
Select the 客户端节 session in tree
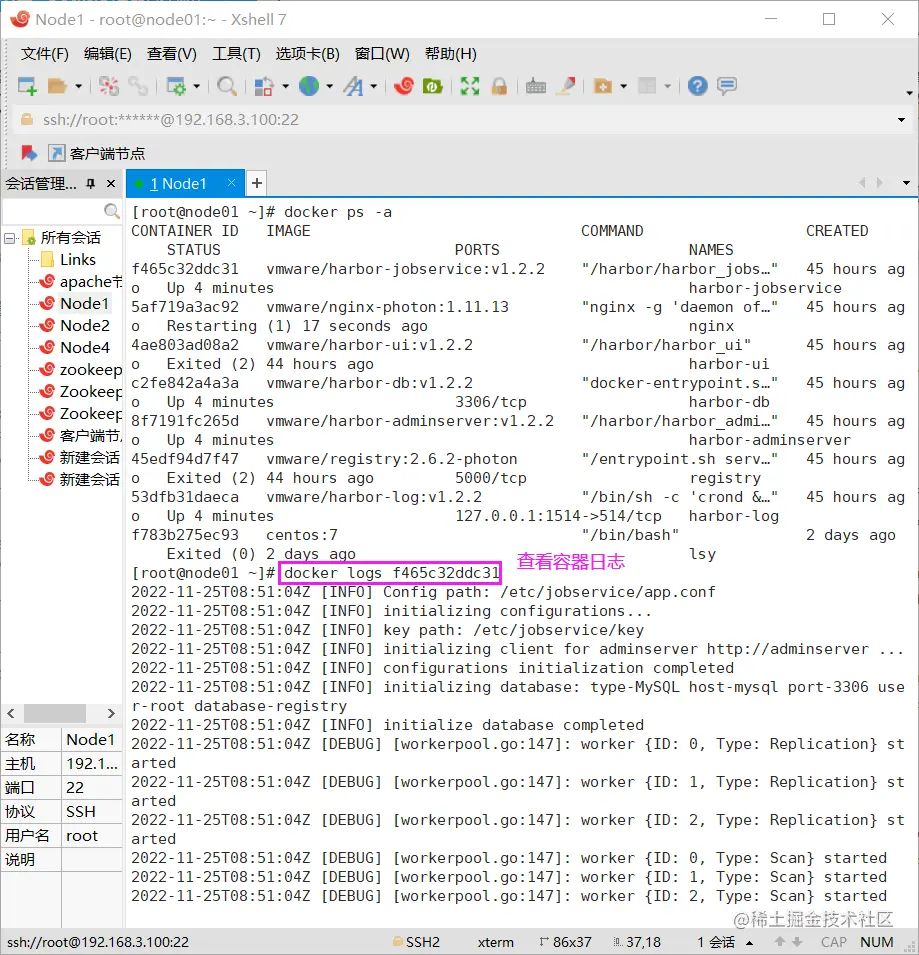point(80,435)
